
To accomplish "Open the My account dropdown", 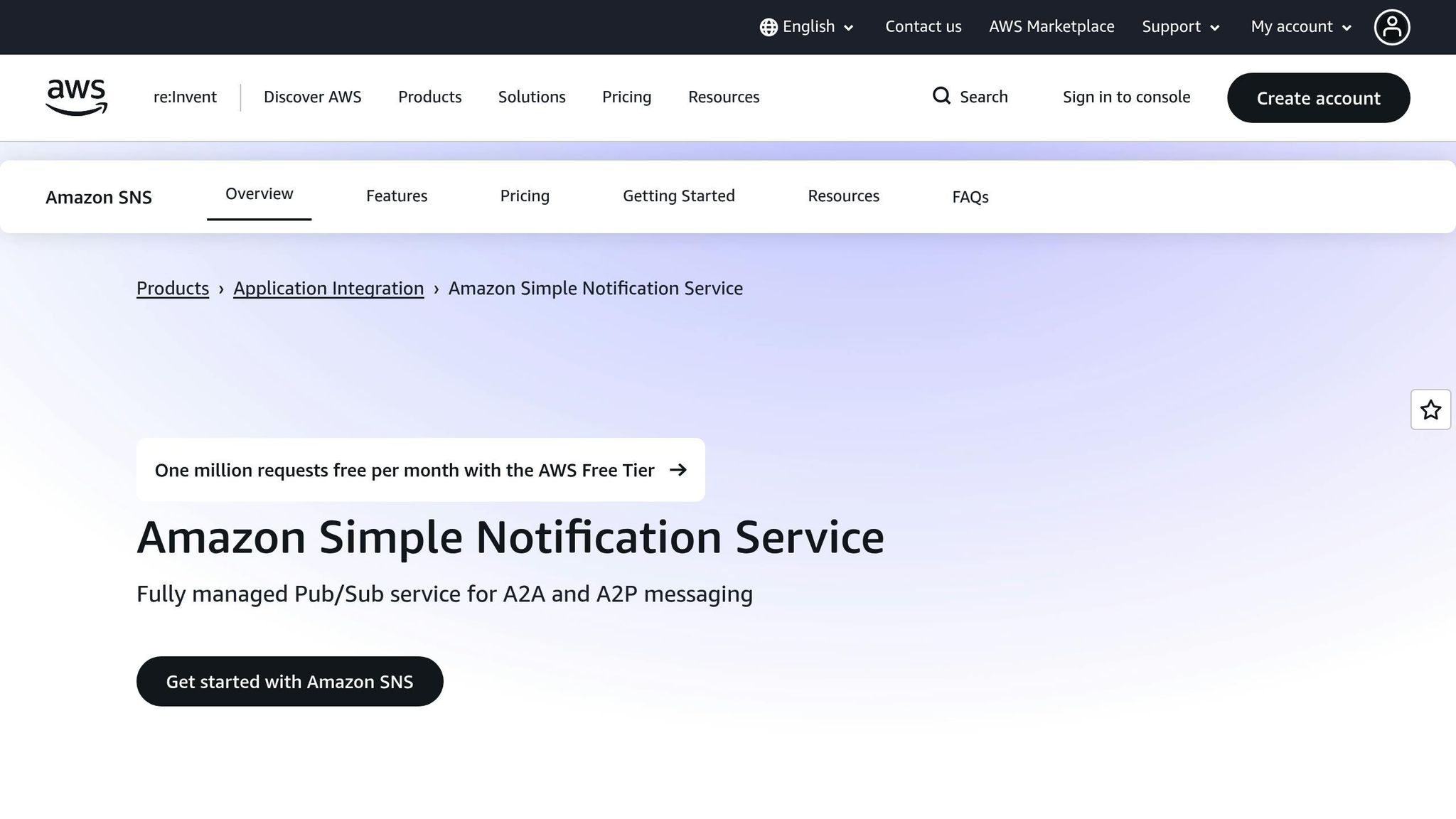I will pyautogui.click(x=1299, y=26).
